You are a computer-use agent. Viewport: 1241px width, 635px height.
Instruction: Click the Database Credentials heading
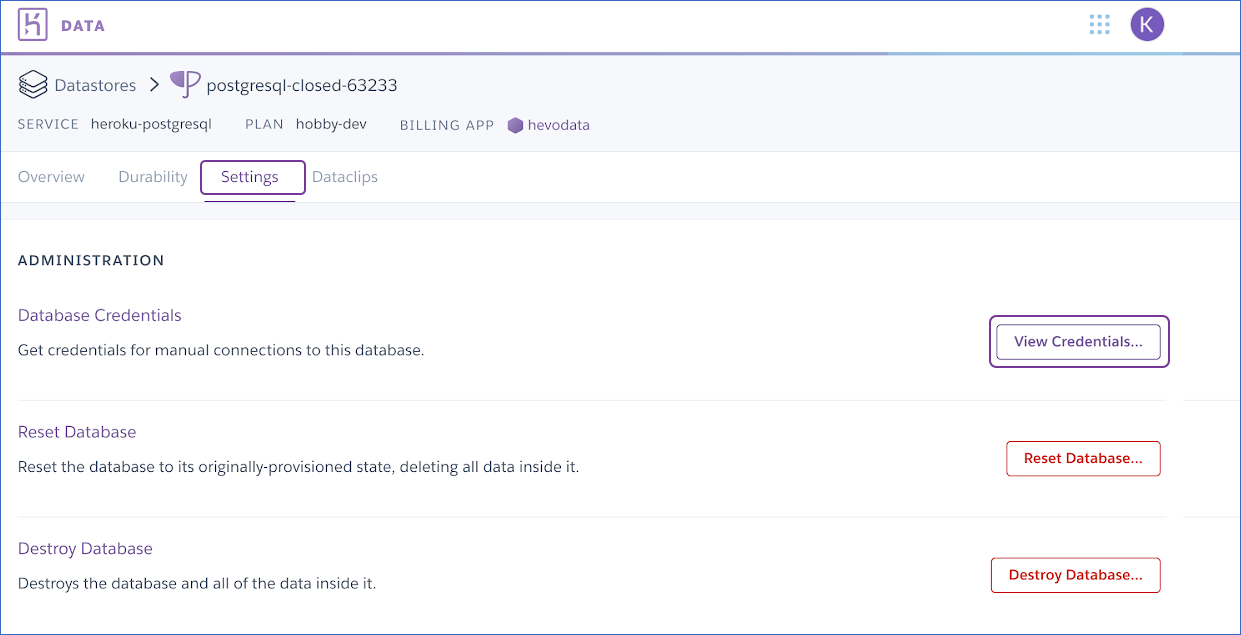point(100,315)
